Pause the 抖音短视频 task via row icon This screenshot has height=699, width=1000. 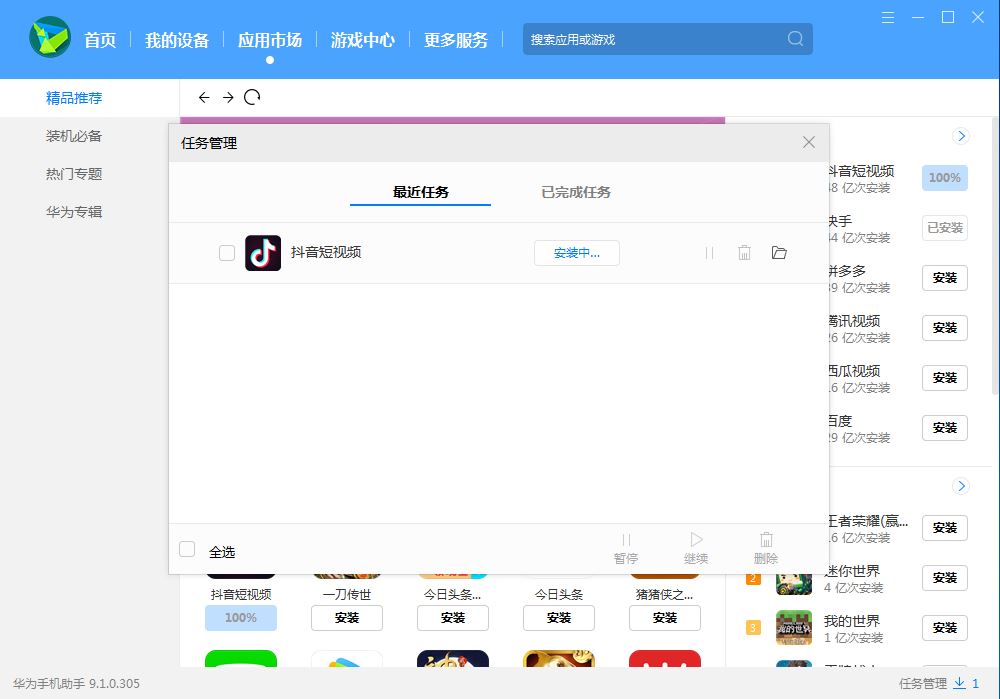tap(709, 253)
